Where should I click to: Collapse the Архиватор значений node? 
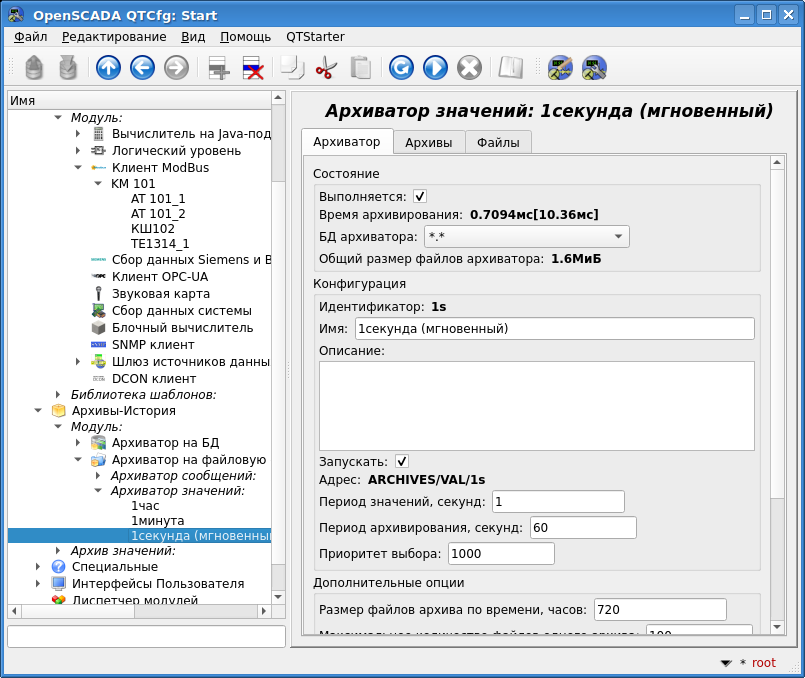(98, 491)
